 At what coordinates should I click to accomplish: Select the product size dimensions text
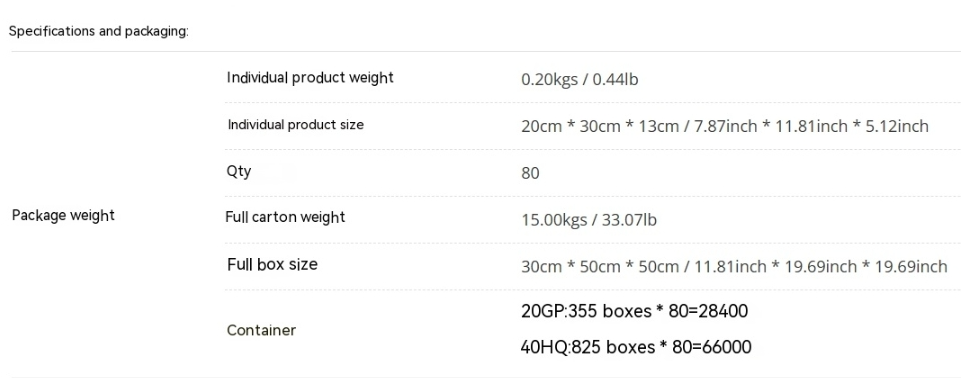coord(725,126)
